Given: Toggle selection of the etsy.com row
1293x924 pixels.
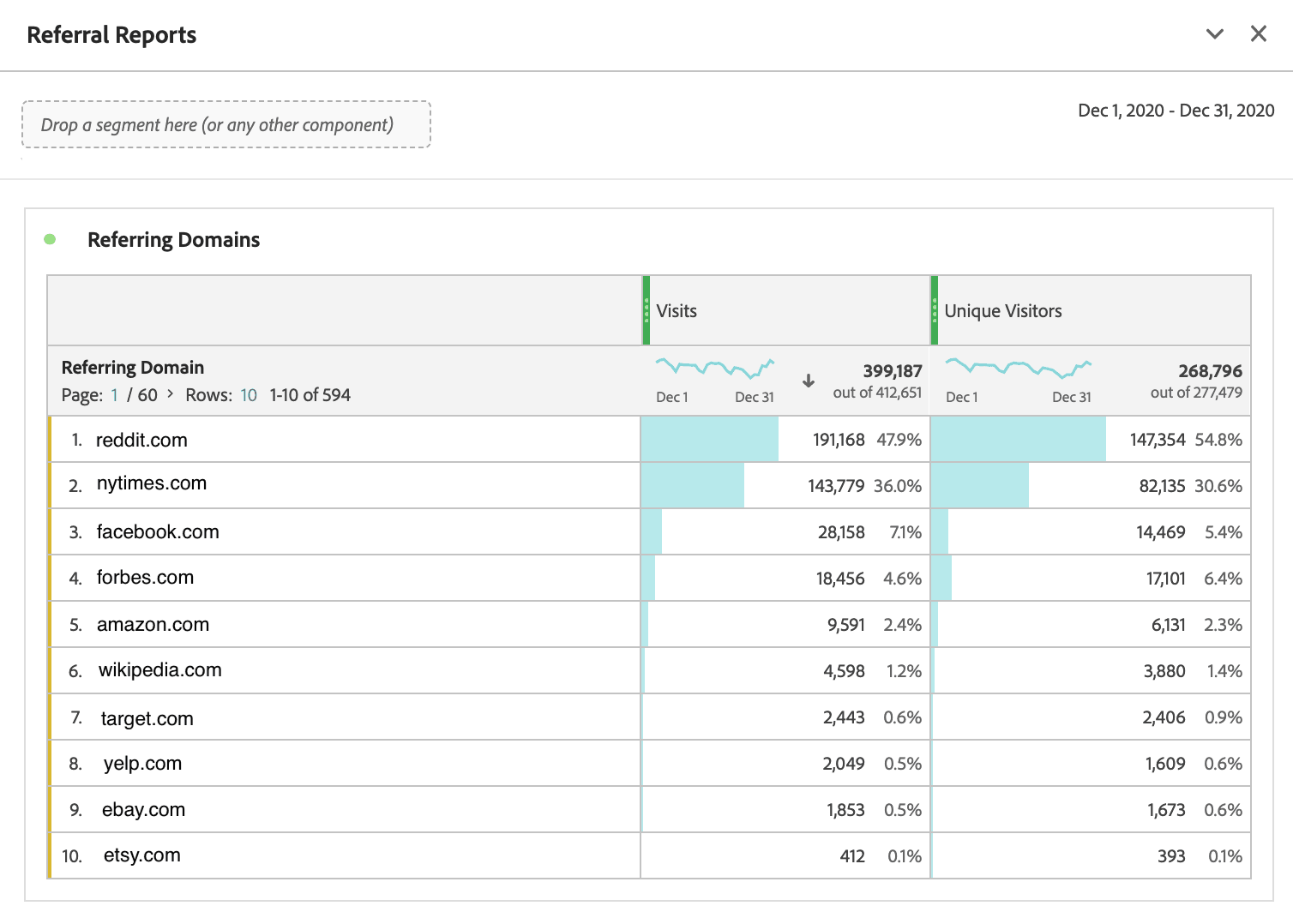Looking at the screenshot, I should pyautogui.click(x=51, y=855).
